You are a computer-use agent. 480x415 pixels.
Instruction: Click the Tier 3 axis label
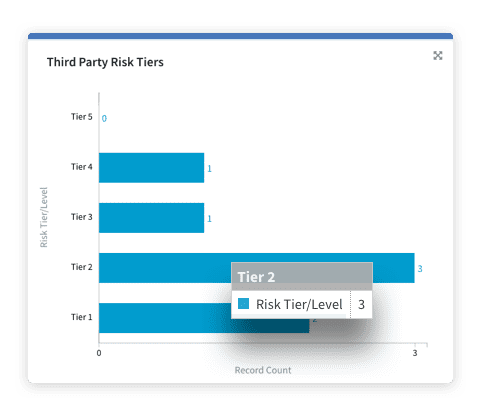81,217
